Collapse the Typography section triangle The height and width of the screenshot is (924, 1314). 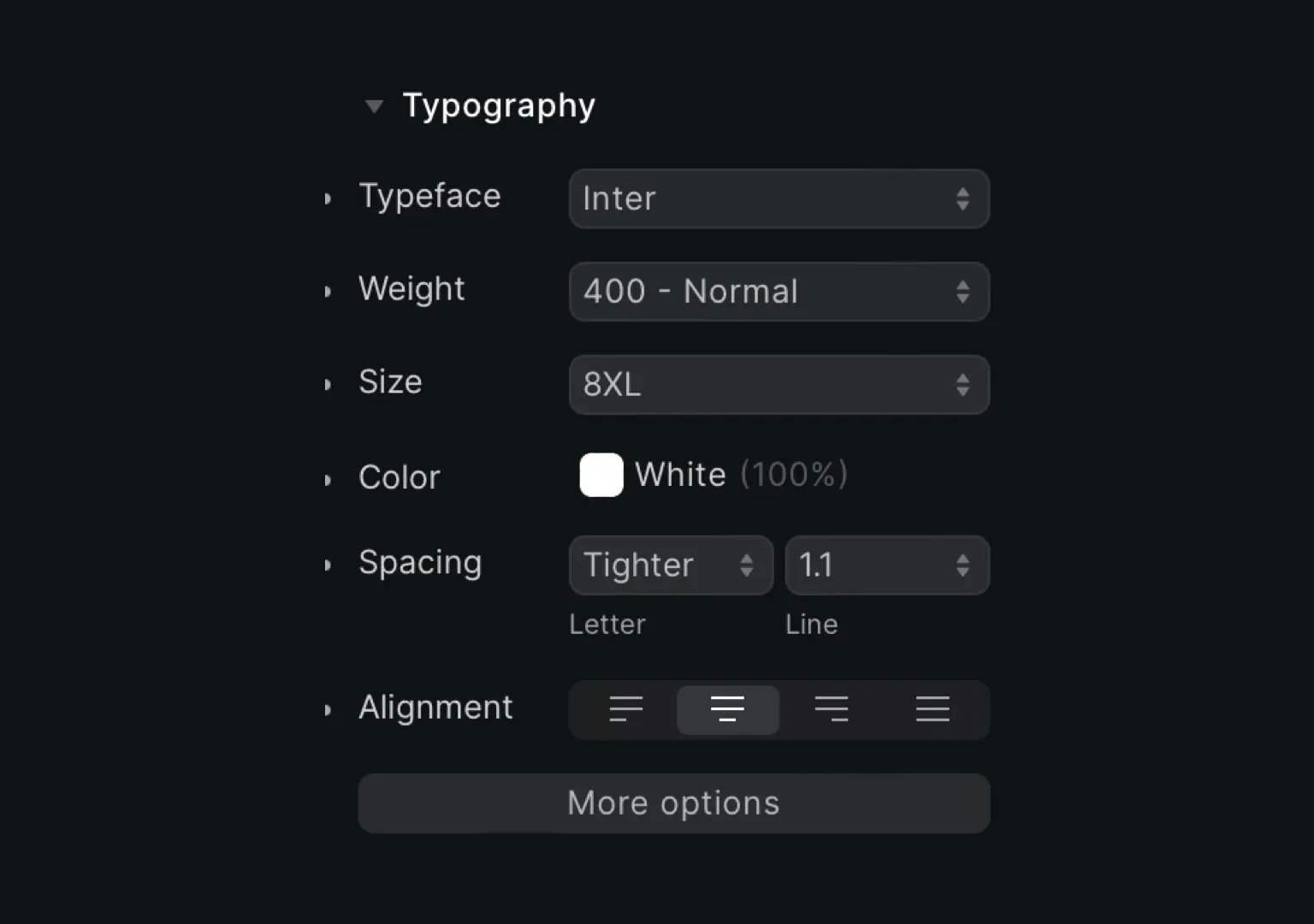(x=374, y=107)
